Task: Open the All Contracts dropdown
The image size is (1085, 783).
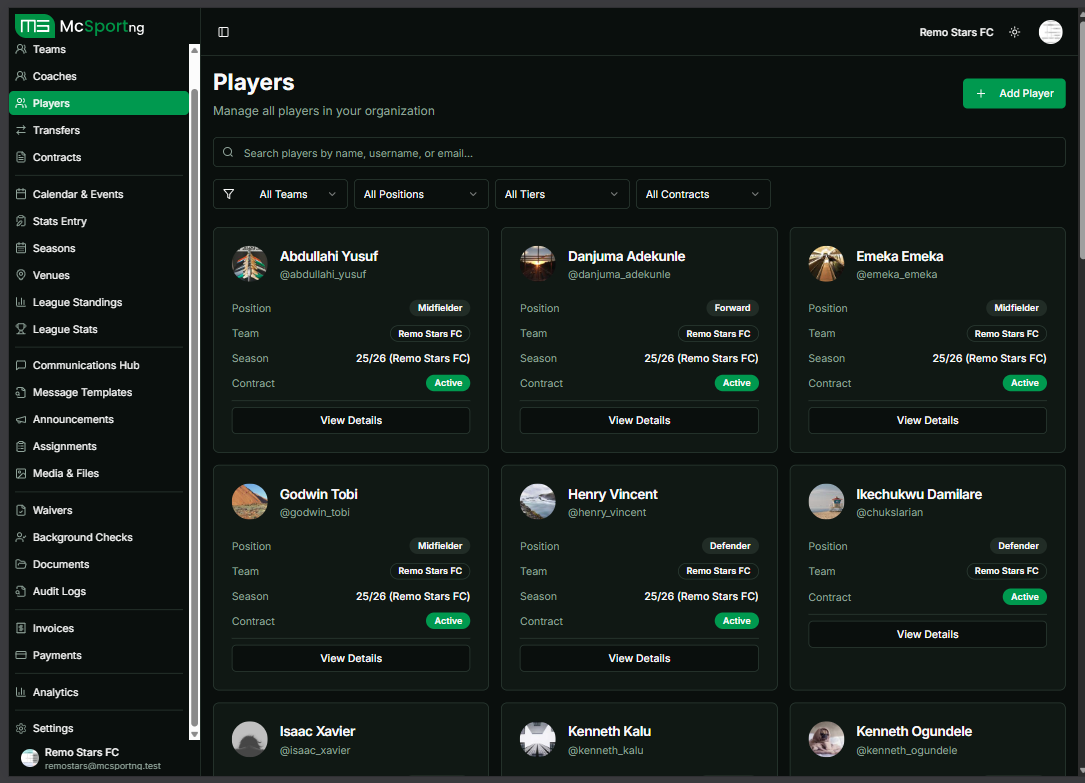Action: coord(703,193)
